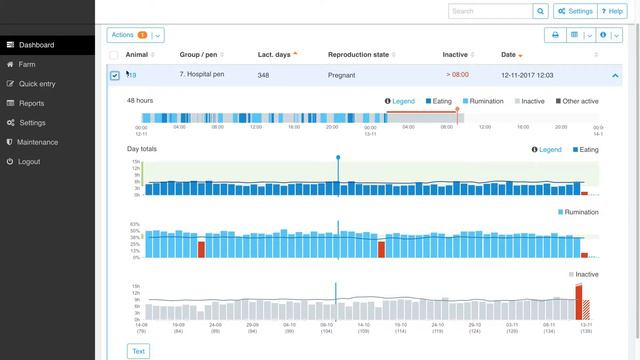Click the orange marker on 48 hours timeline
The height and width of the screenshot is (360, 640).
click(x=457, y=109)
